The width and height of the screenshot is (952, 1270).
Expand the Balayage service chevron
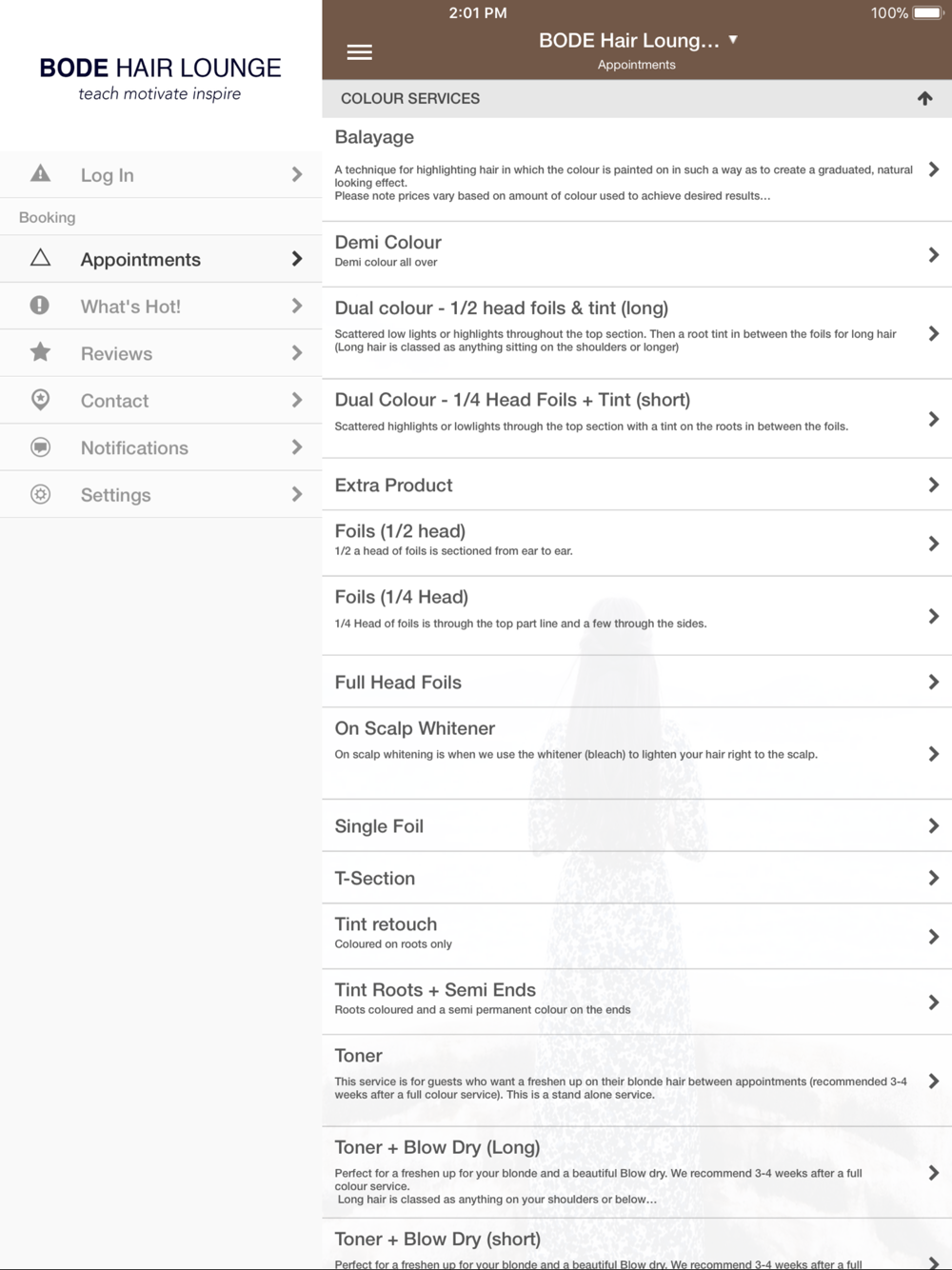933,169
